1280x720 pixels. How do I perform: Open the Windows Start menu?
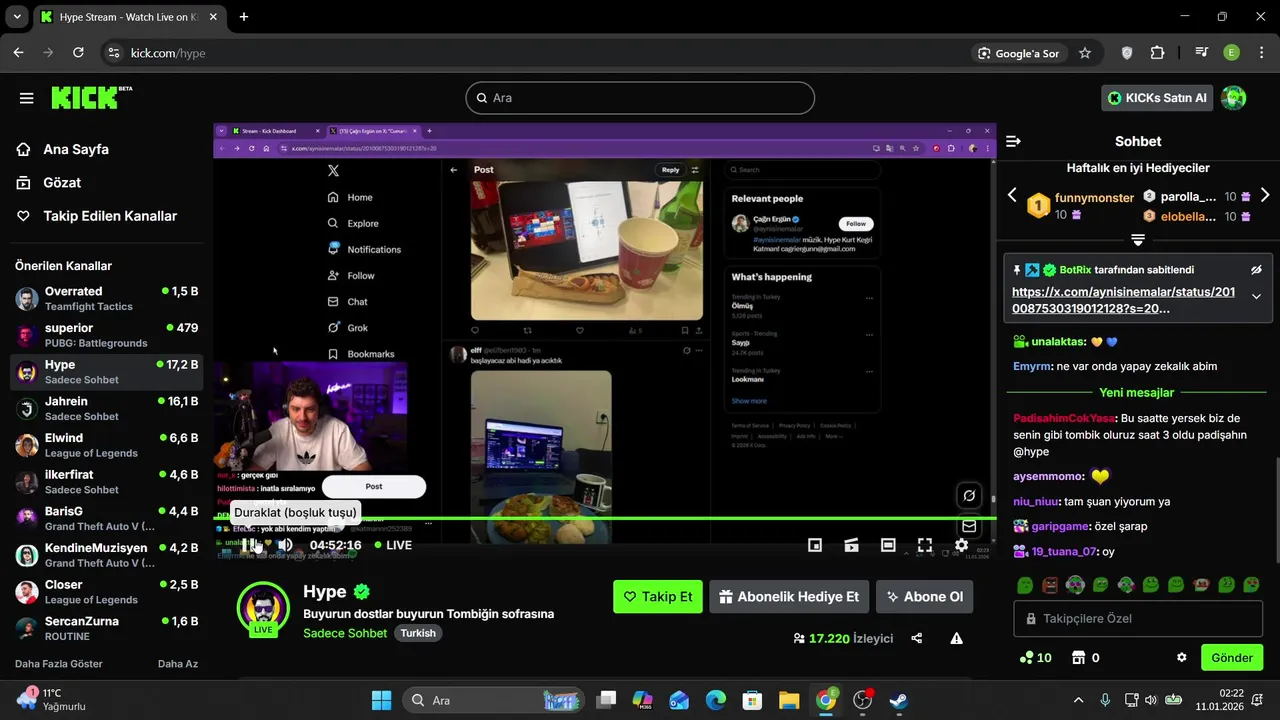[x=382, y=700]
